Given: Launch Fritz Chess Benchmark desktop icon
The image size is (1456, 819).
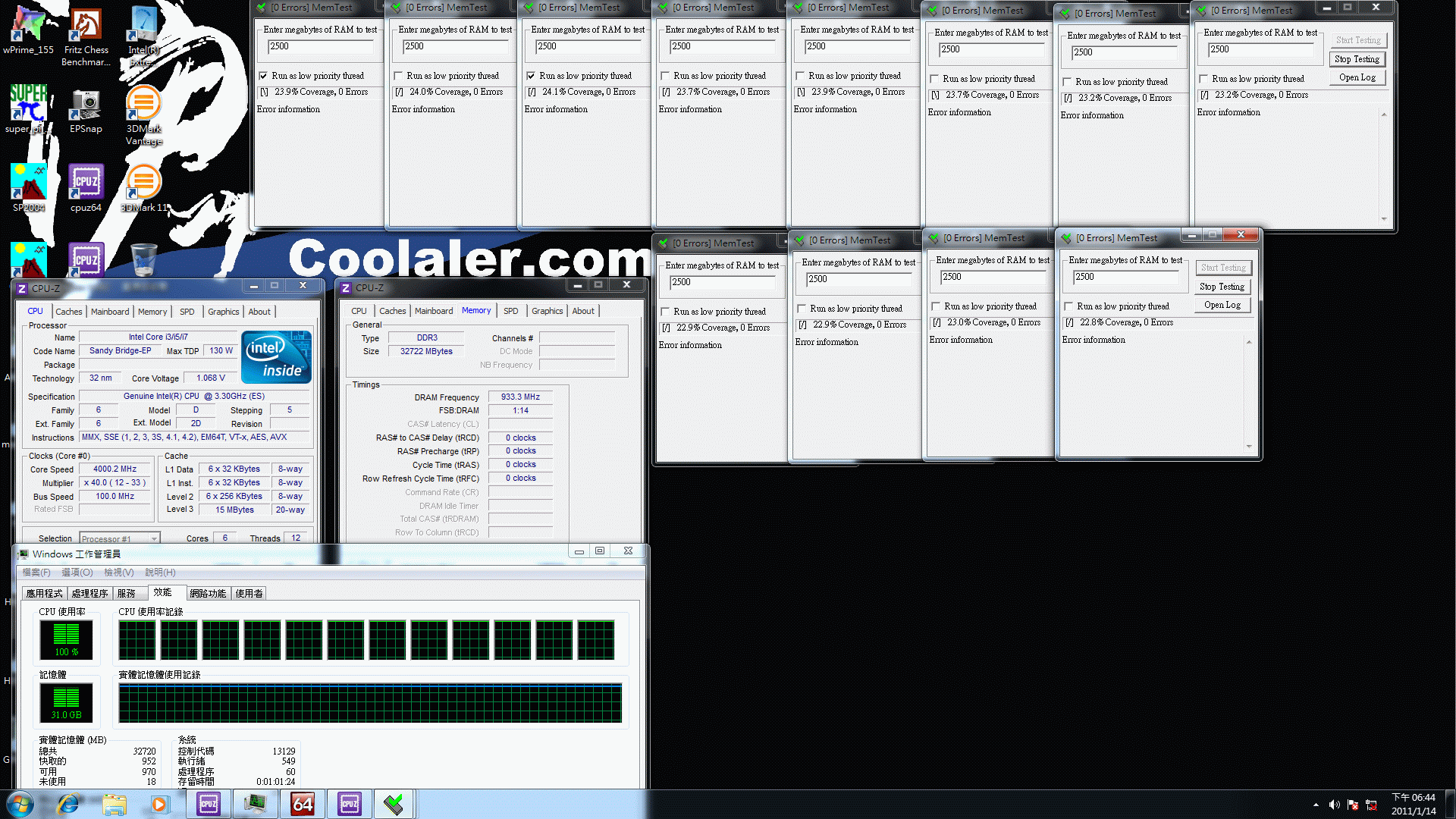Looking at the screenshot, I should (x=86, y=36).
